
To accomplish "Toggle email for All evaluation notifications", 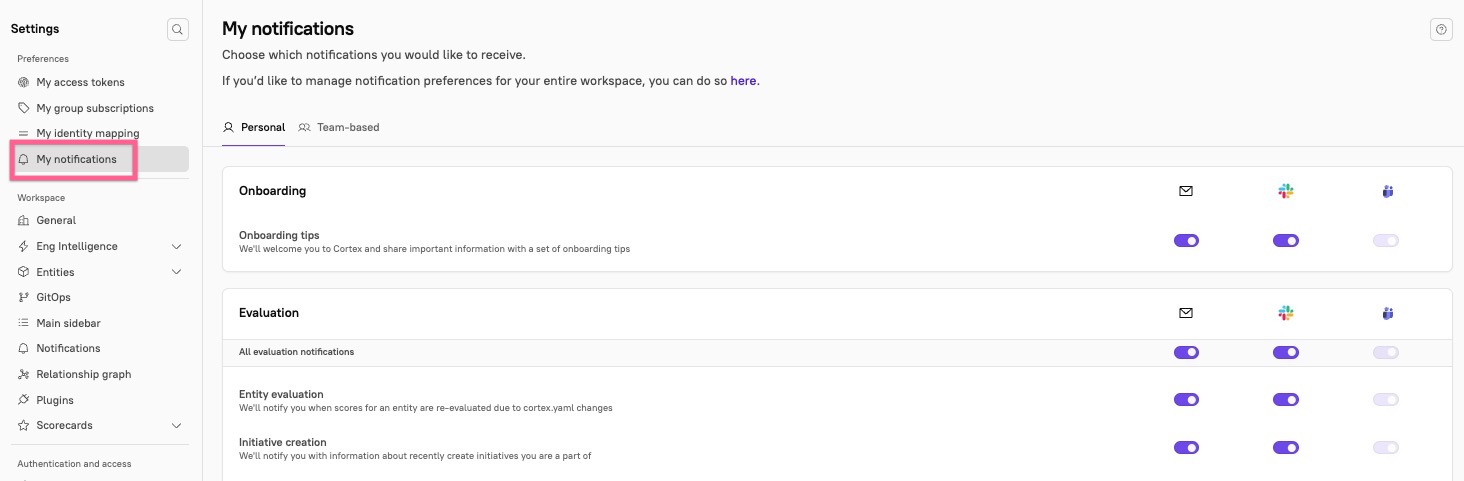I will pos(1186,352).
